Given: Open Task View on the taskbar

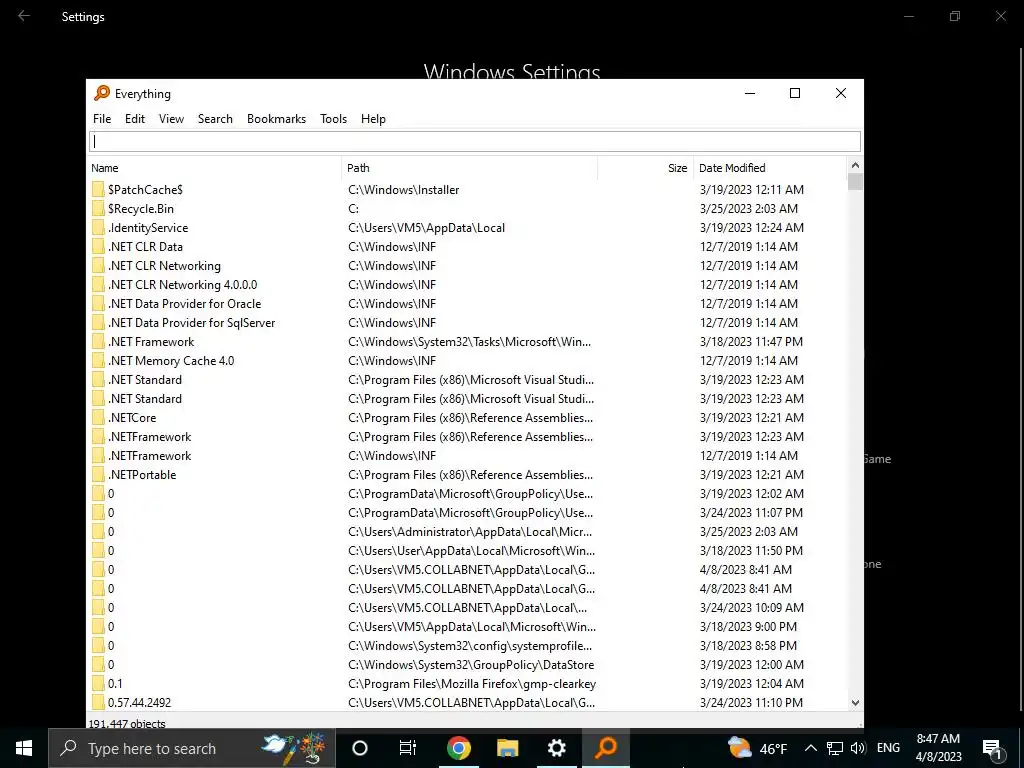Looking at the screenshot, I should click(x=408, y=748).
